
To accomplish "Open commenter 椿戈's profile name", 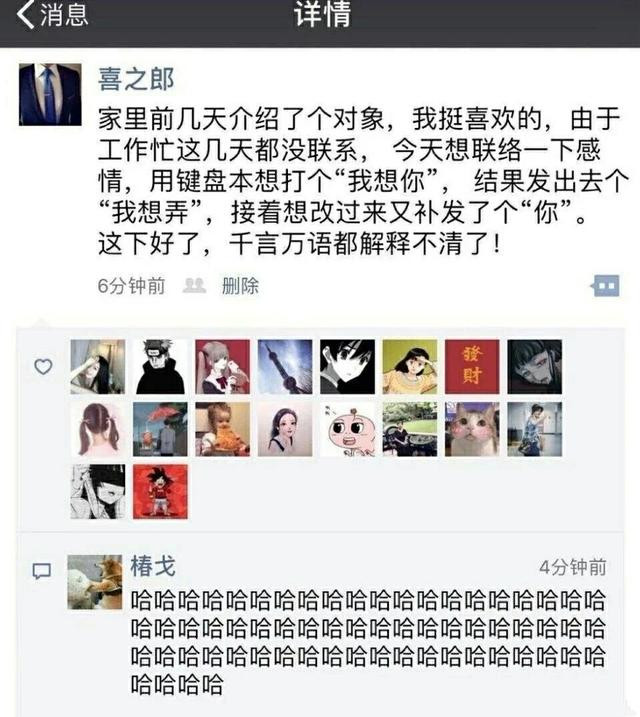I will pos(153,567).
